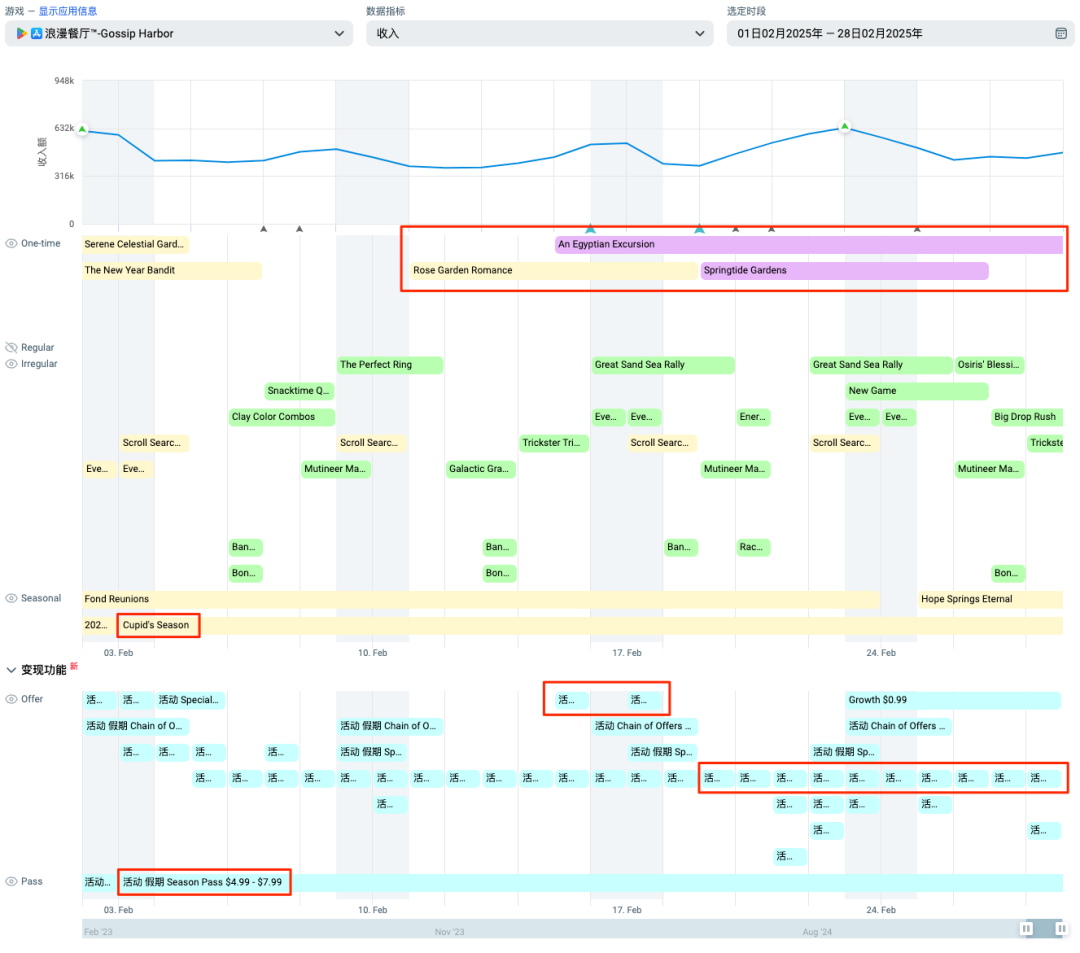Open the Big Drop Rush event
This screenshot has width=1080, height=953.
pos(1026,417)
